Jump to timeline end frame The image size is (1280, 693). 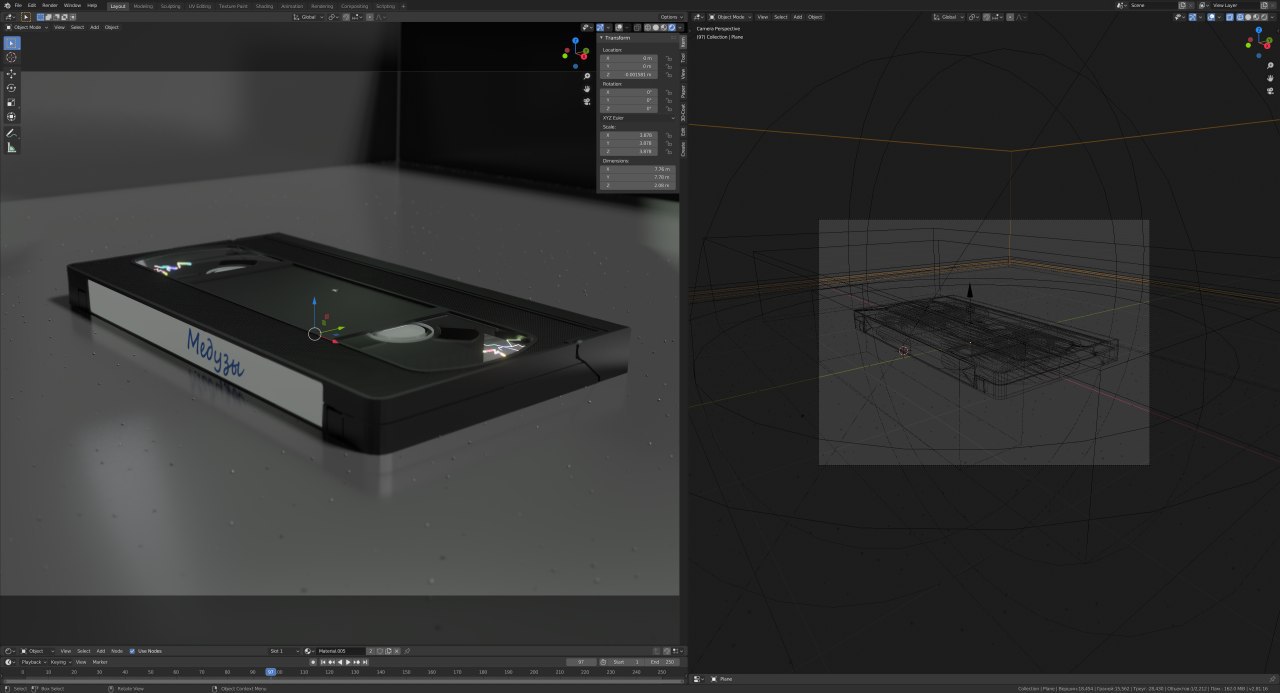pos(365,662)
